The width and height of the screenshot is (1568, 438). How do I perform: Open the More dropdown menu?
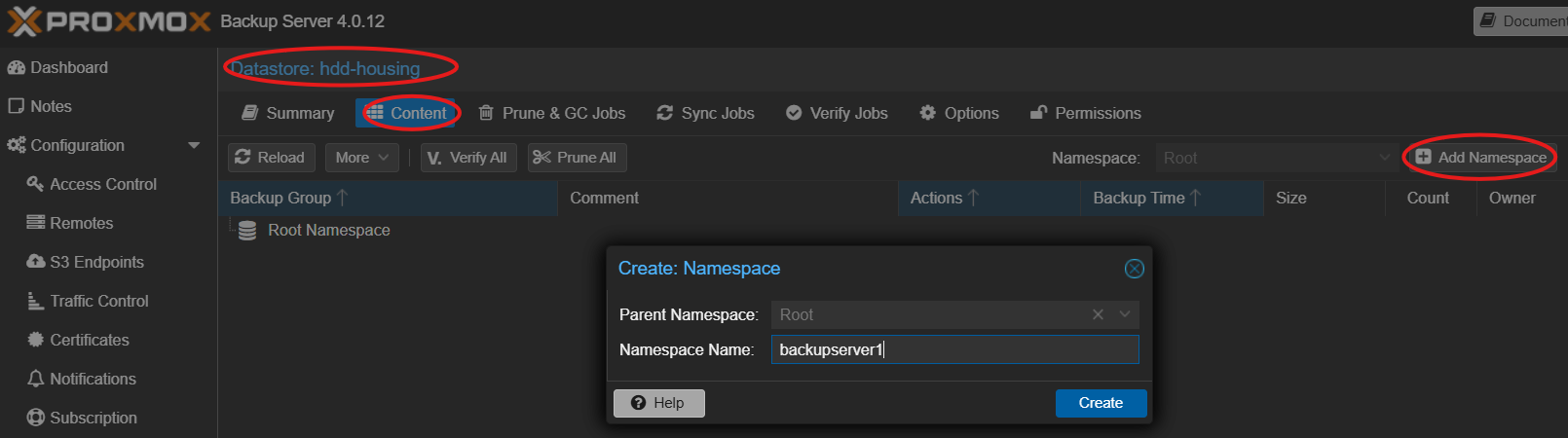tap(362, 158)
